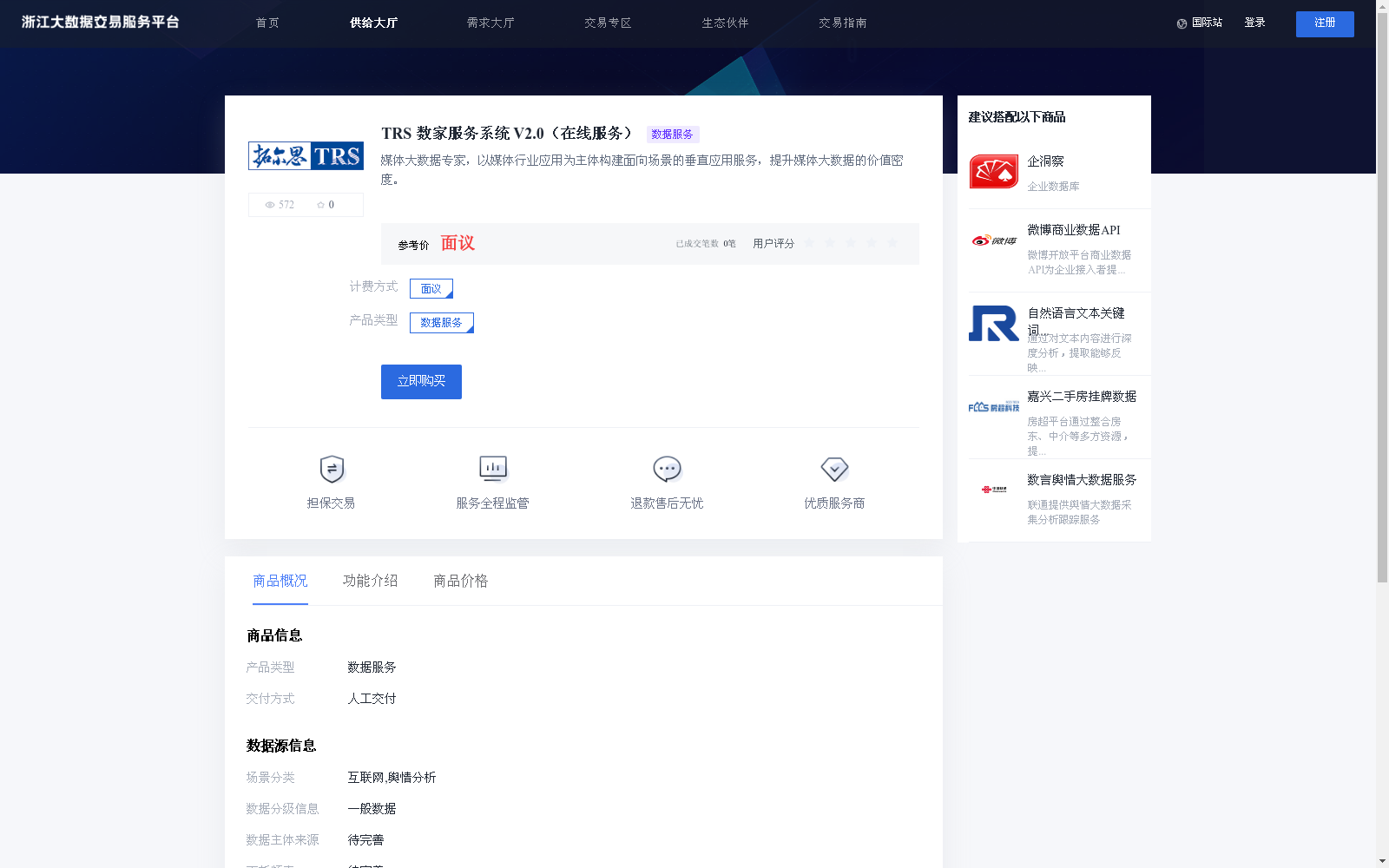Switch to the 商品概况 tab
Screen dimensions: 1389x868
click(x=280, y=581)
